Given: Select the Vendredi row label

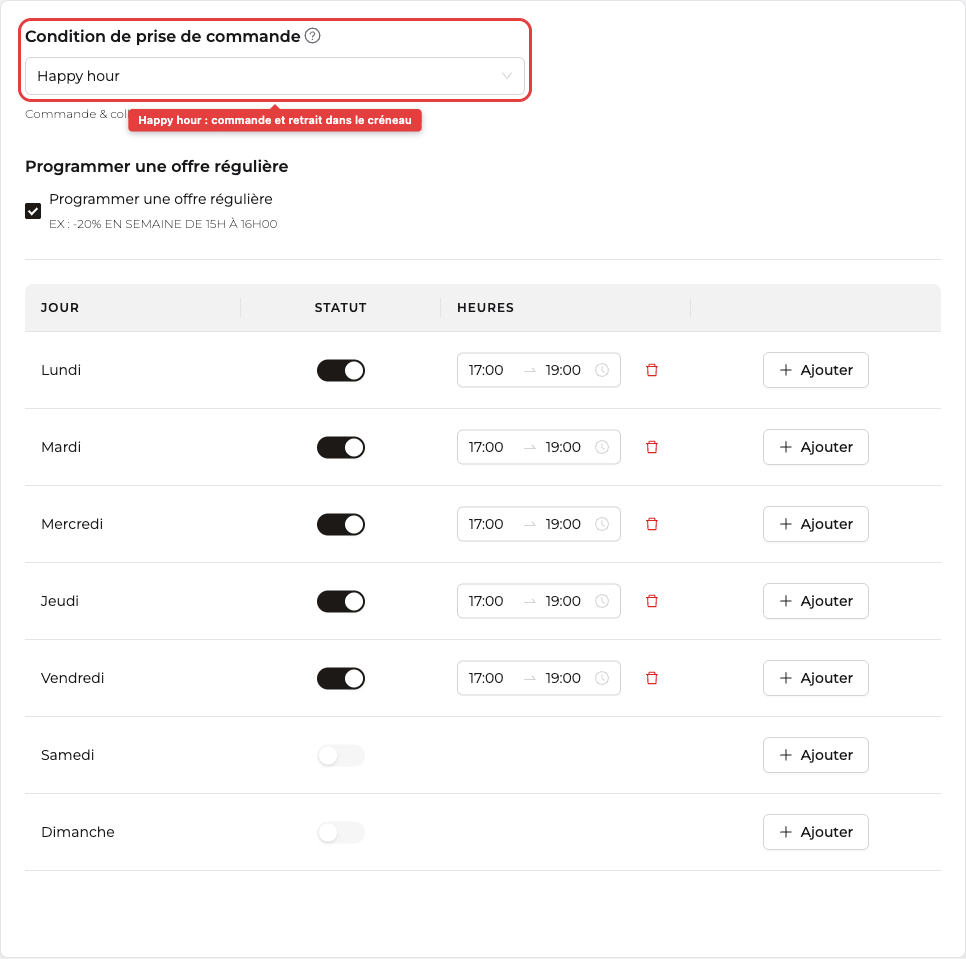Looking at the screenshot, I should (73, 678).
